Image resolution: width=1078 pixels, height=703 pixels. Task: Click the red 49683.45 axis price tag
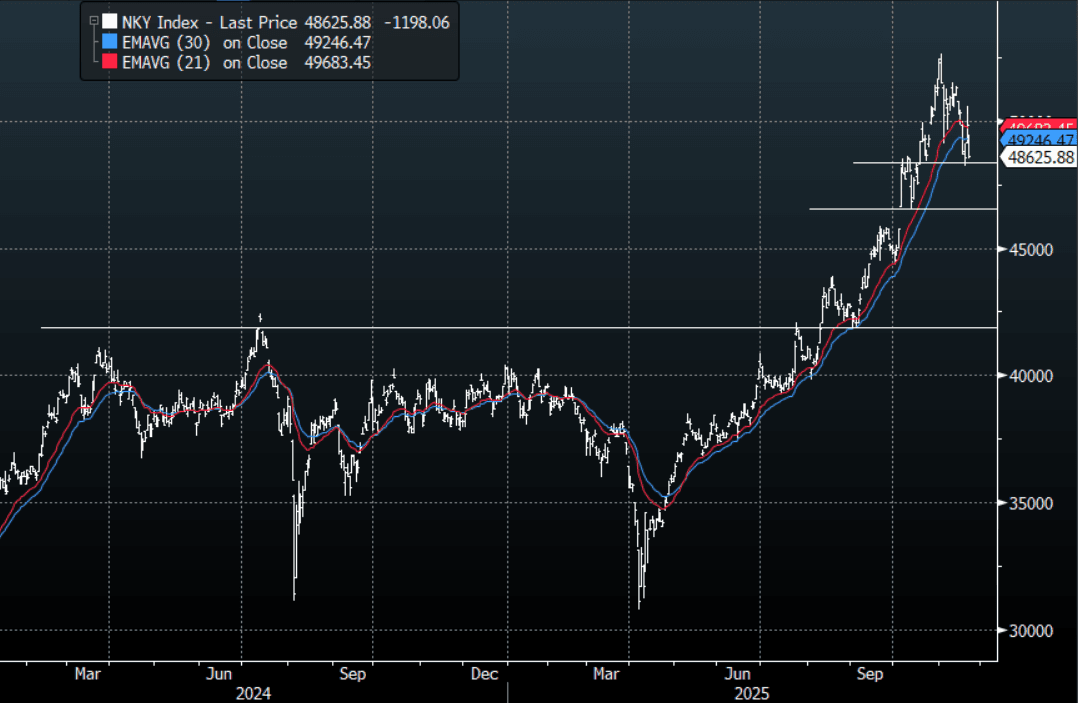(1040, 126)
